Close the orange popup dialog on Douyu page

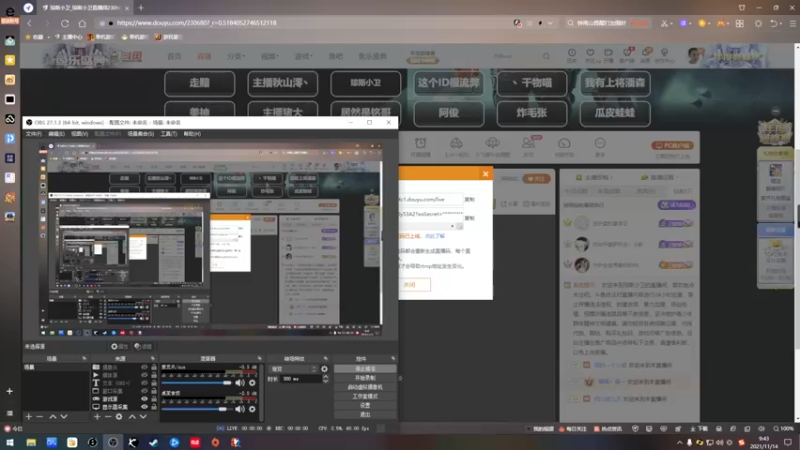[x=486, y=174]
